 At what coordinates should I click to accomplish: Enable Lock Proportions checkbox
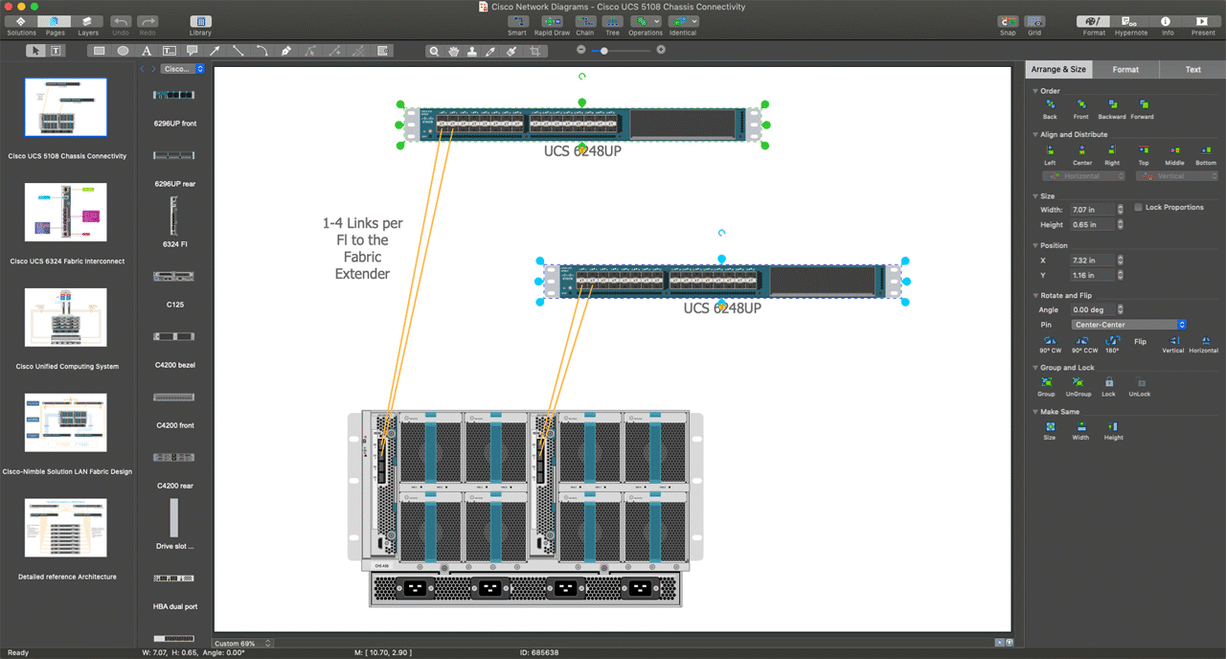1138,207
